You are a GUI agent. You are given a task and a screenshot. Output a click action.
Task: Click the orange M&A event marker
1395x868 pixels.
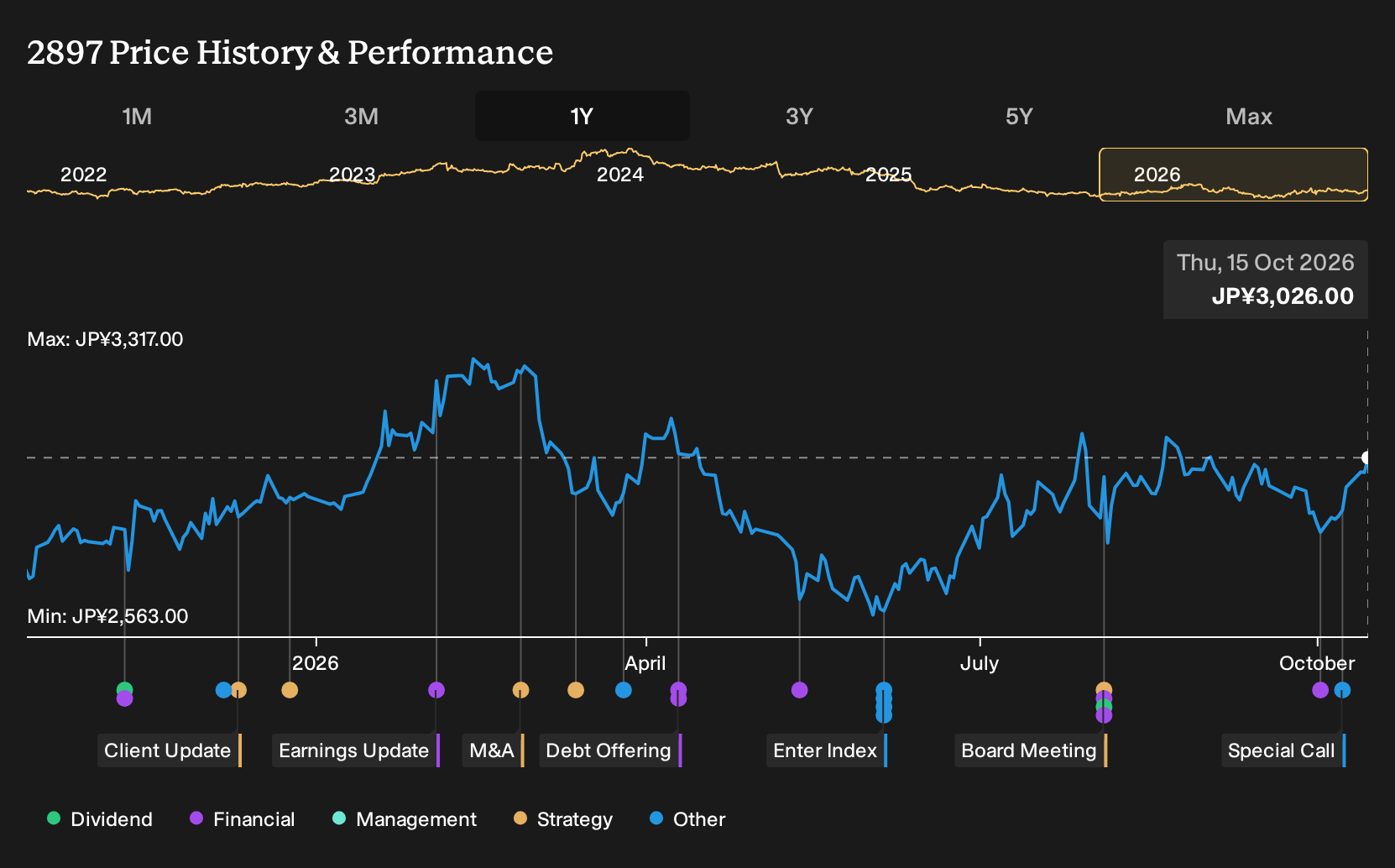tap(521, 690)
